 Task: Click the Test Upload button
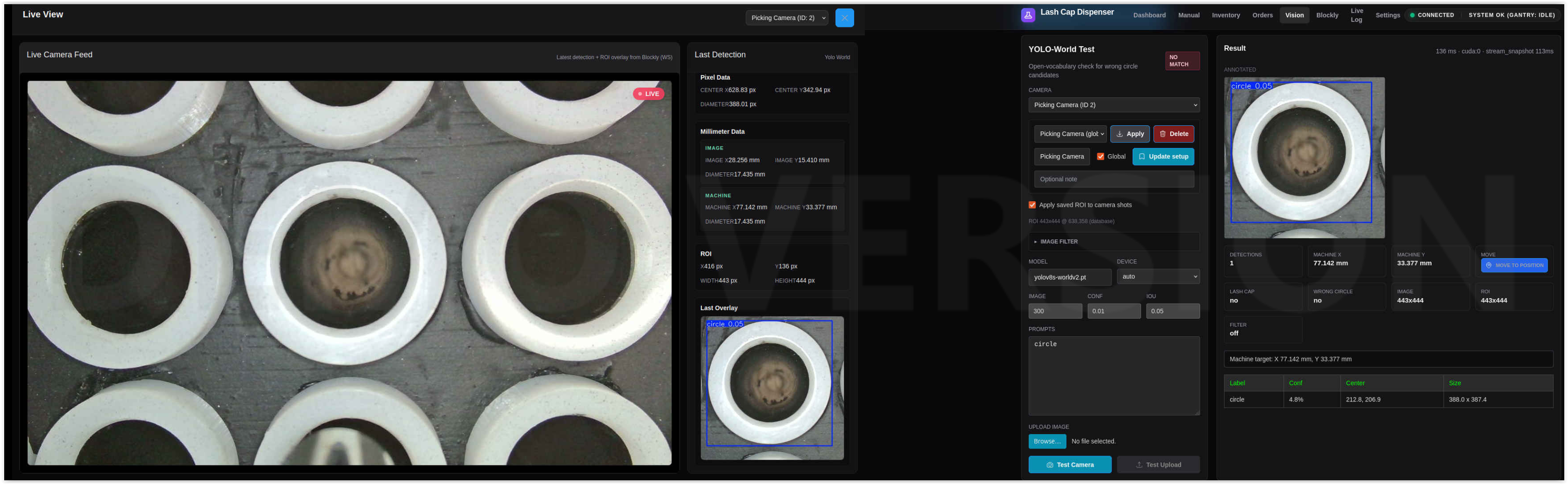[1158, 465]
